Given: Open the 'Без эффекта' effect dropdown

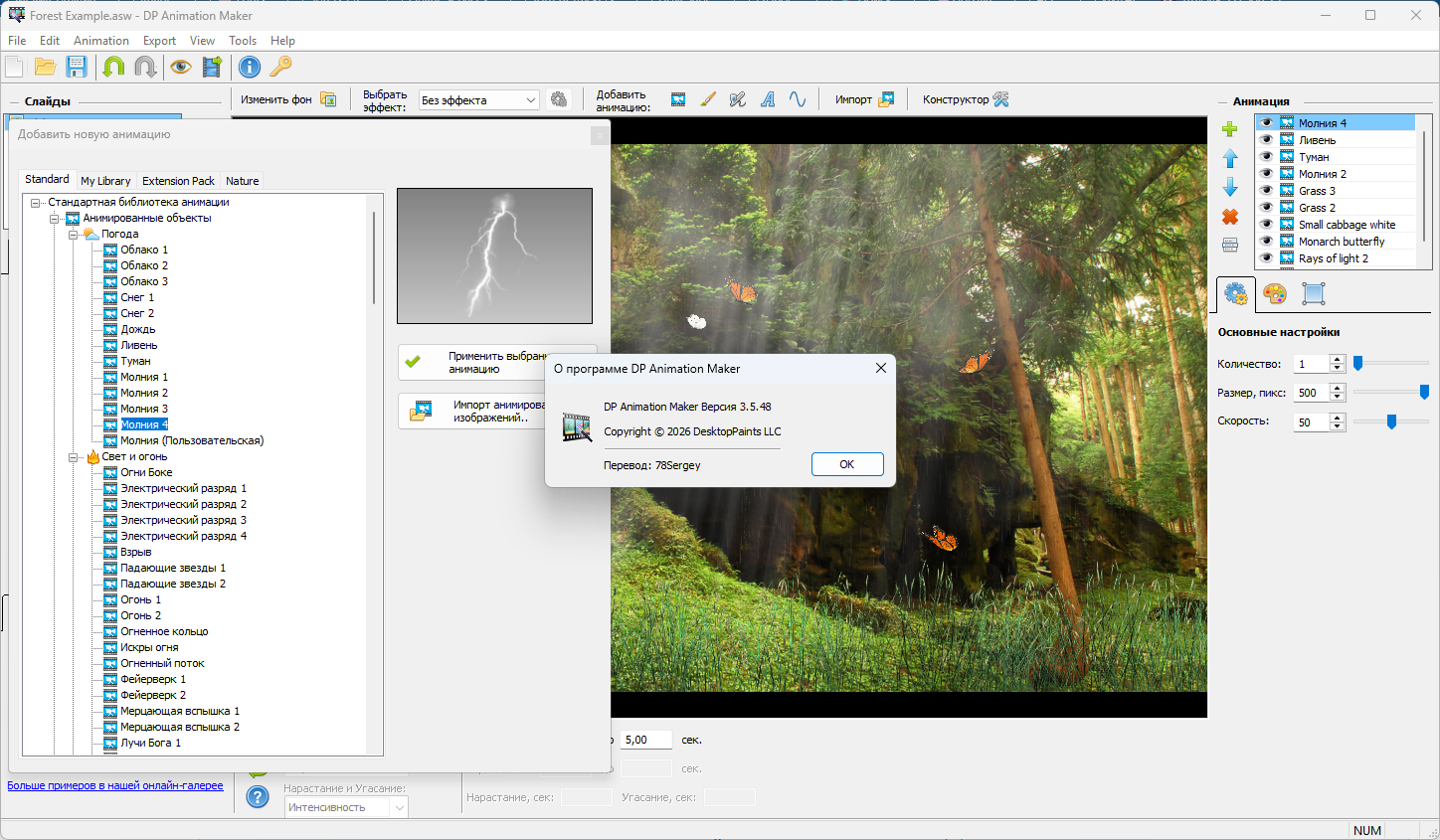Looking at the screenshot, I should tap(479, 99).
